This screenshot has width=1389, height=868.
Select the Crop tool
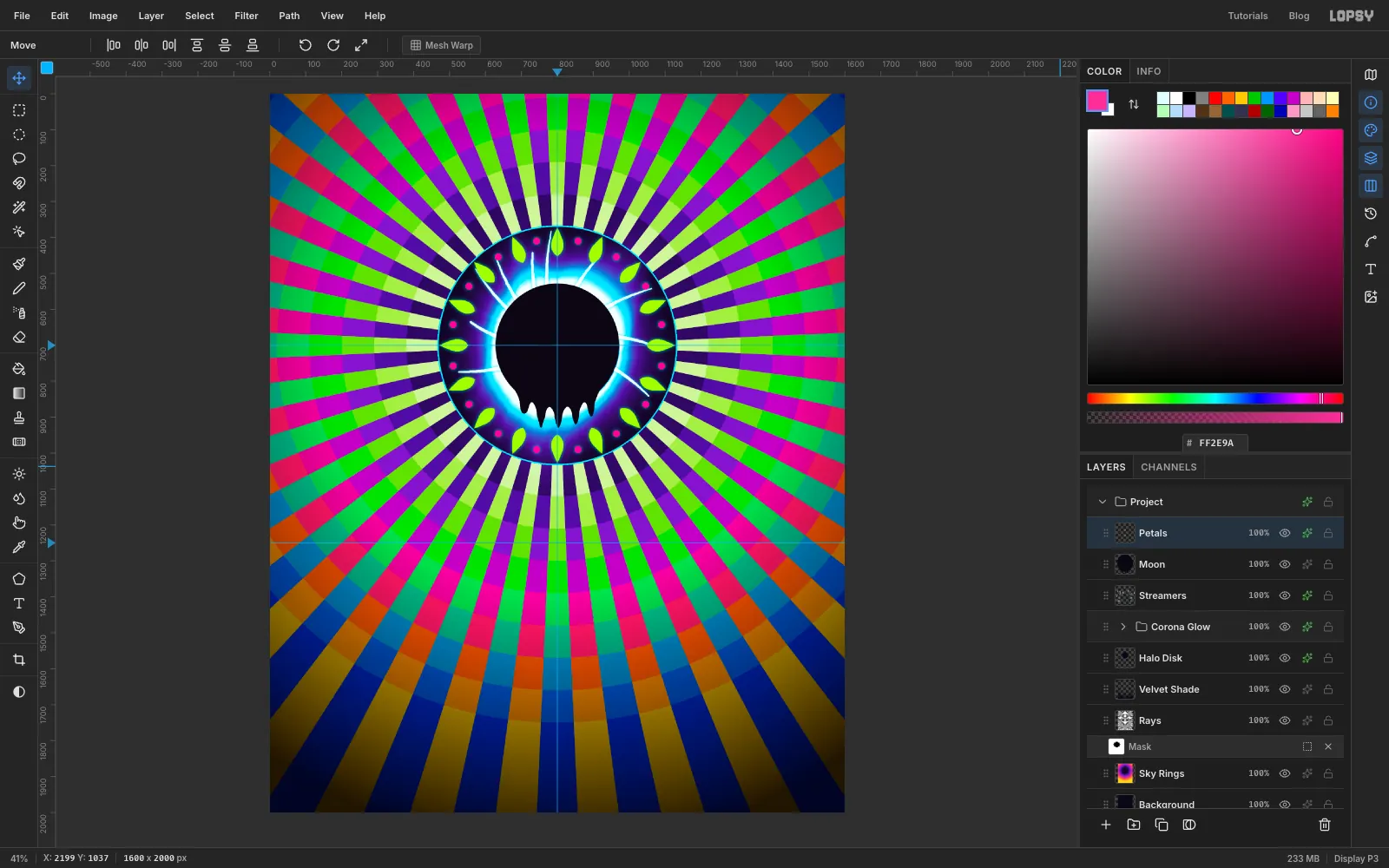[x=19, y=660]
